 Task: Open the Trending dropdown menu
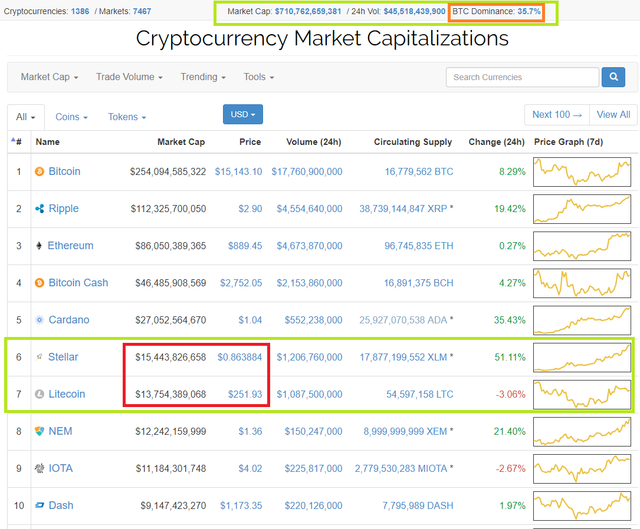[x=203, y=77]
